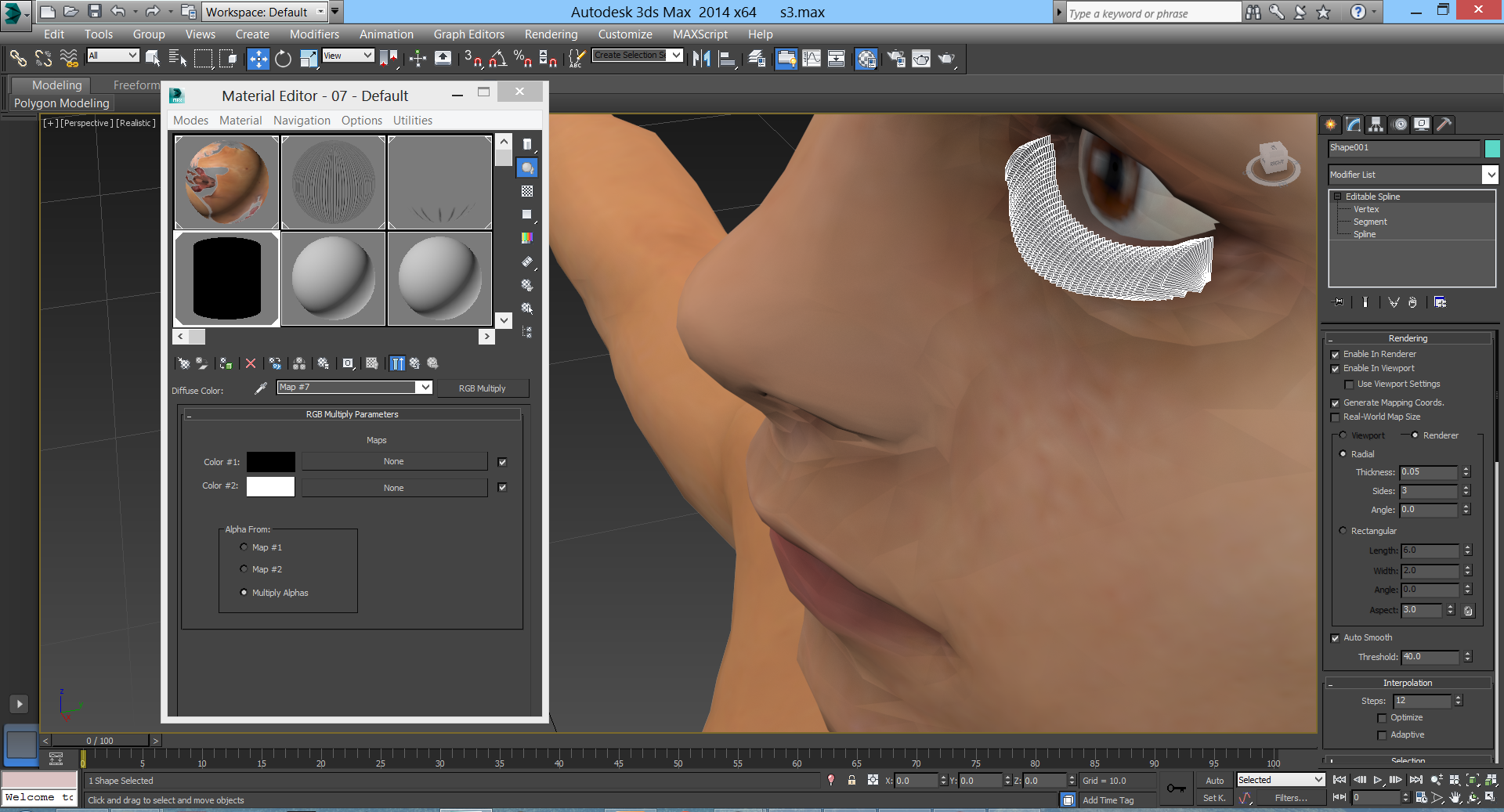The height and width of the screenshot is (812, 1504).
Task: Pick material from object with eyedropper
Action: pos(261,388)
